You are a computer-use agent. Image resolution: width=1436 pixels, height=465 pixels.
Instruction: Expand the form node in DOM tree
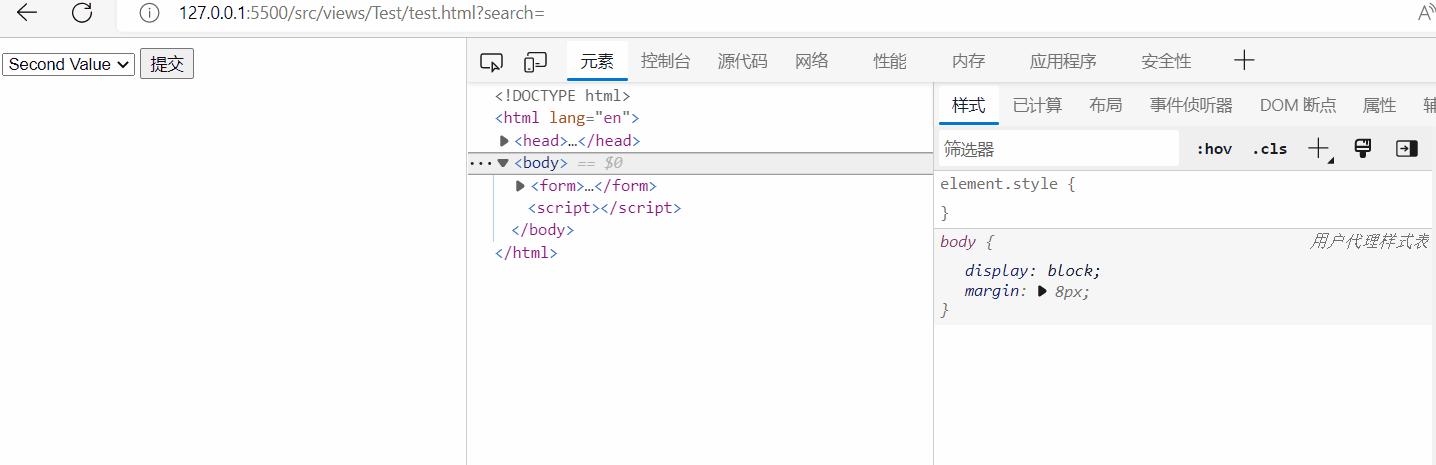coord(520,186)
